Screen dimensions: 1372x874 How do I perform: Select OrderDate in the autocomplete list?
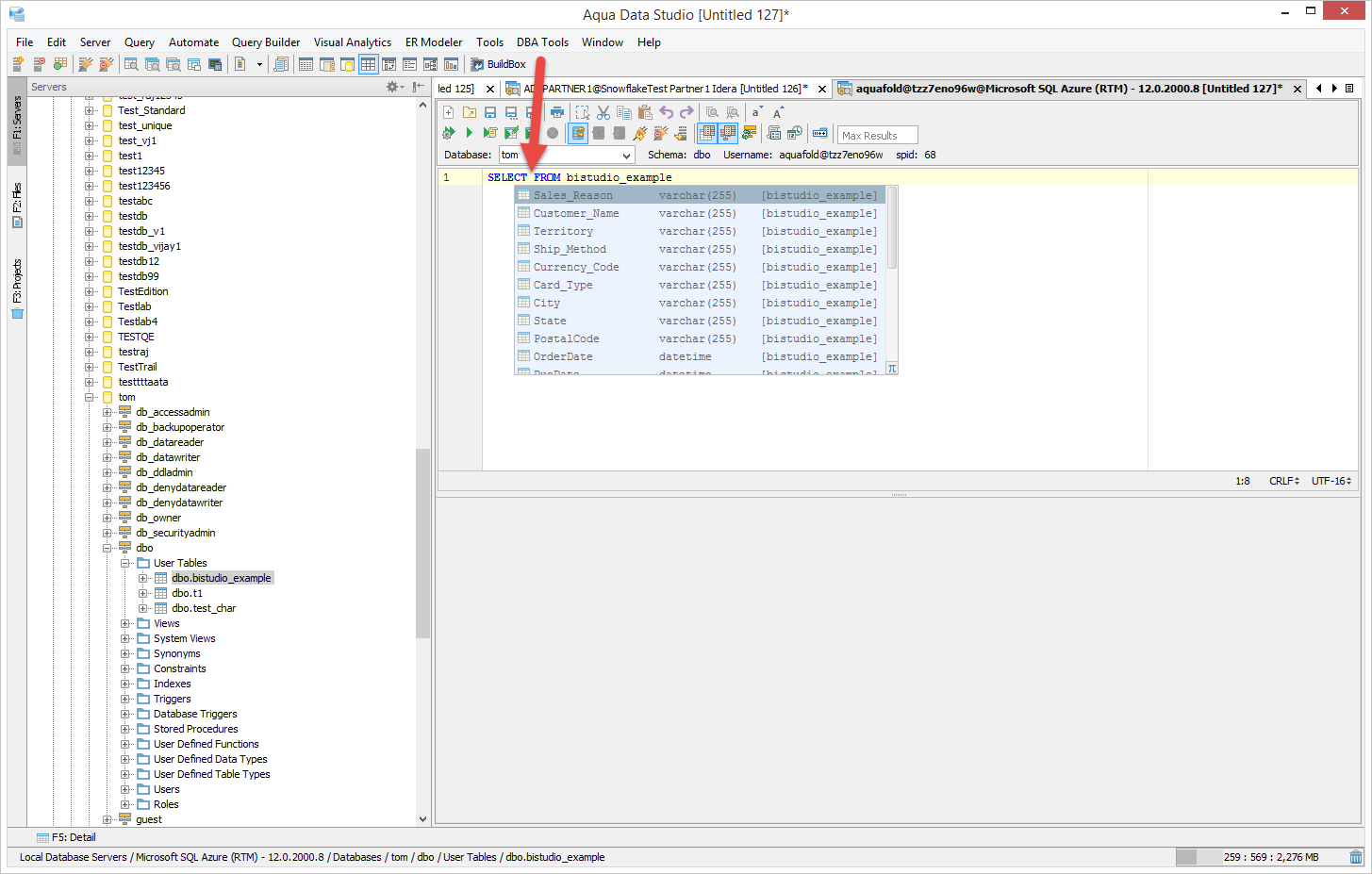point(699,356)
